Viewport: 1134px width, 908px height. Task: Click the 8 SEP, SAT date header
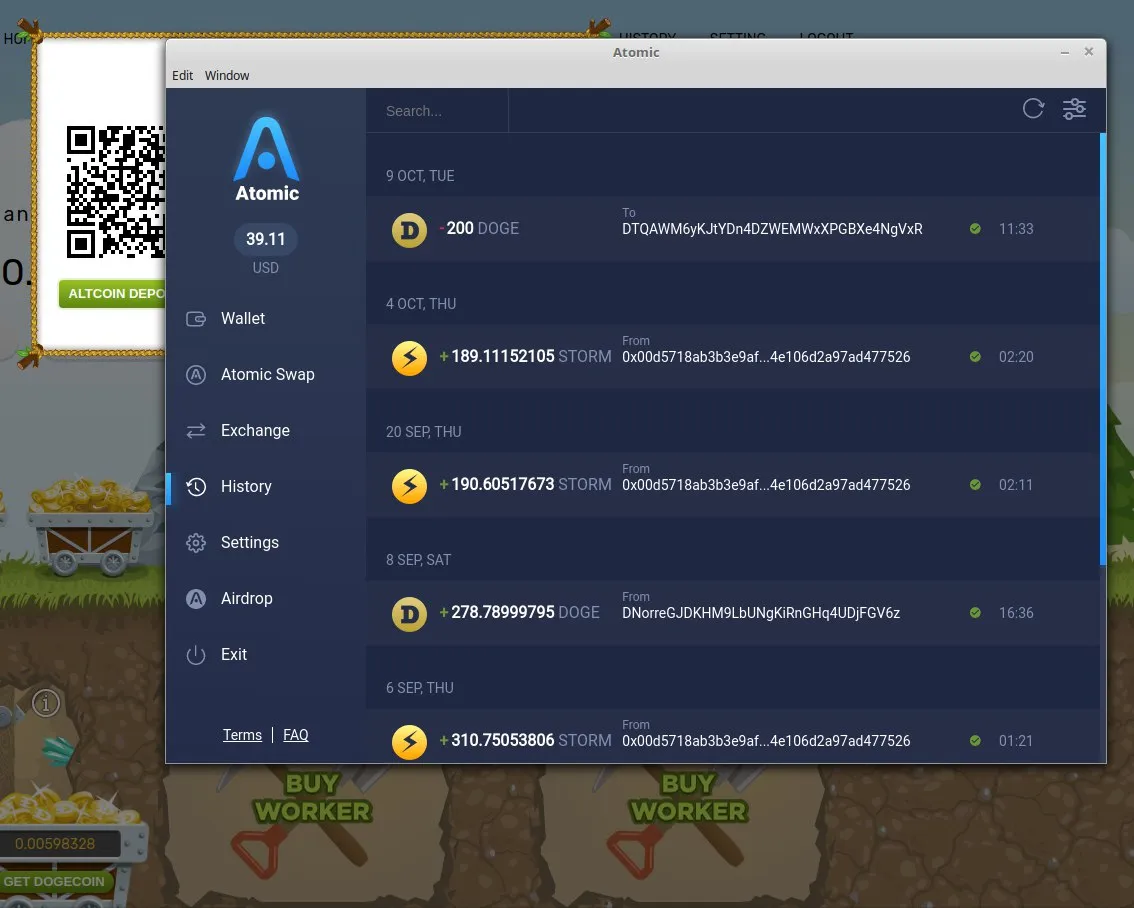tap(418, 560)
